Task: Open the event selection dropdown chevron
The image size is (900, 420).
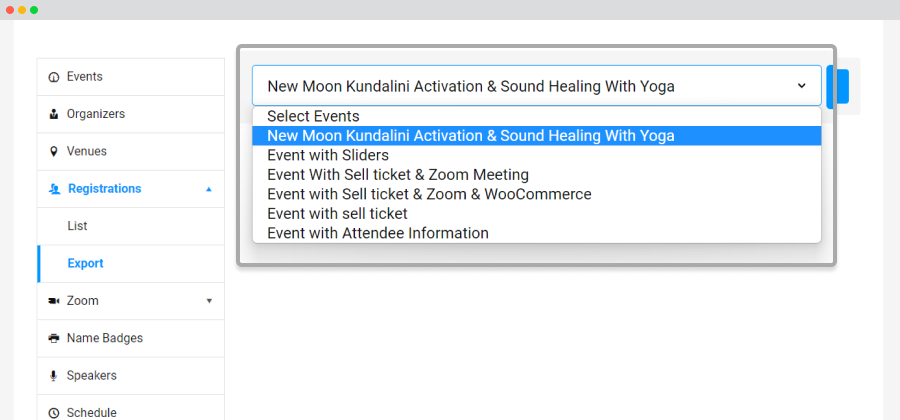Action: point(802,86)
